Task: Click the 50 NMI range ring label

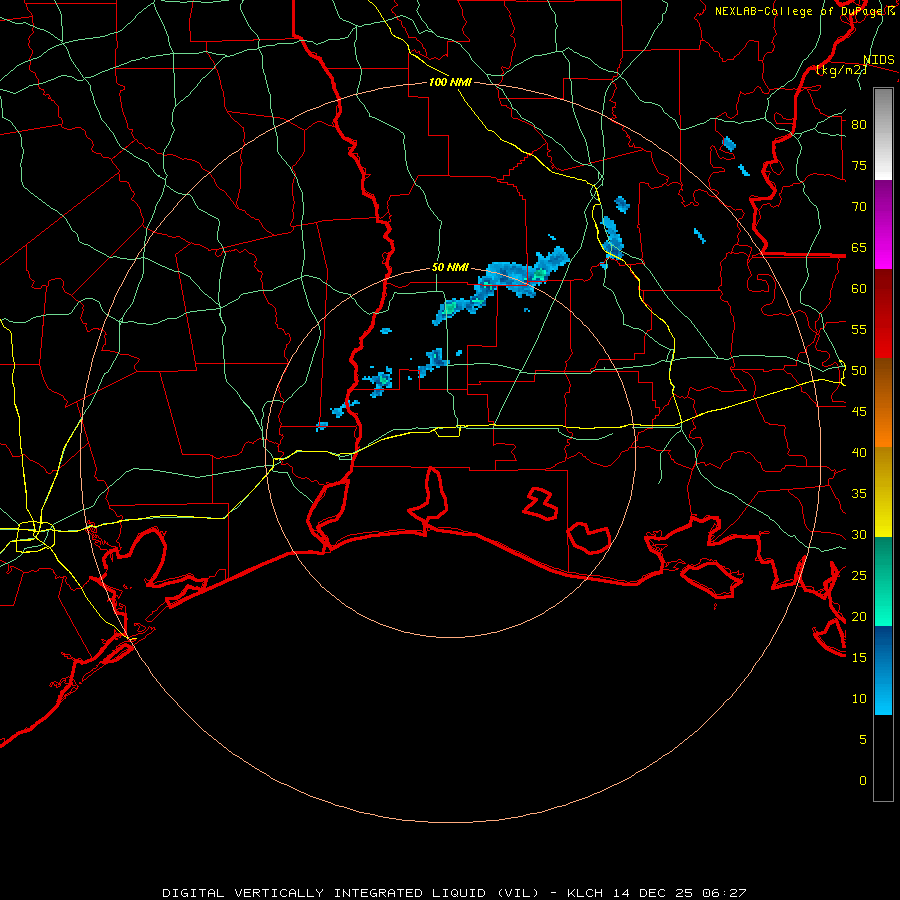Action: 450,267
